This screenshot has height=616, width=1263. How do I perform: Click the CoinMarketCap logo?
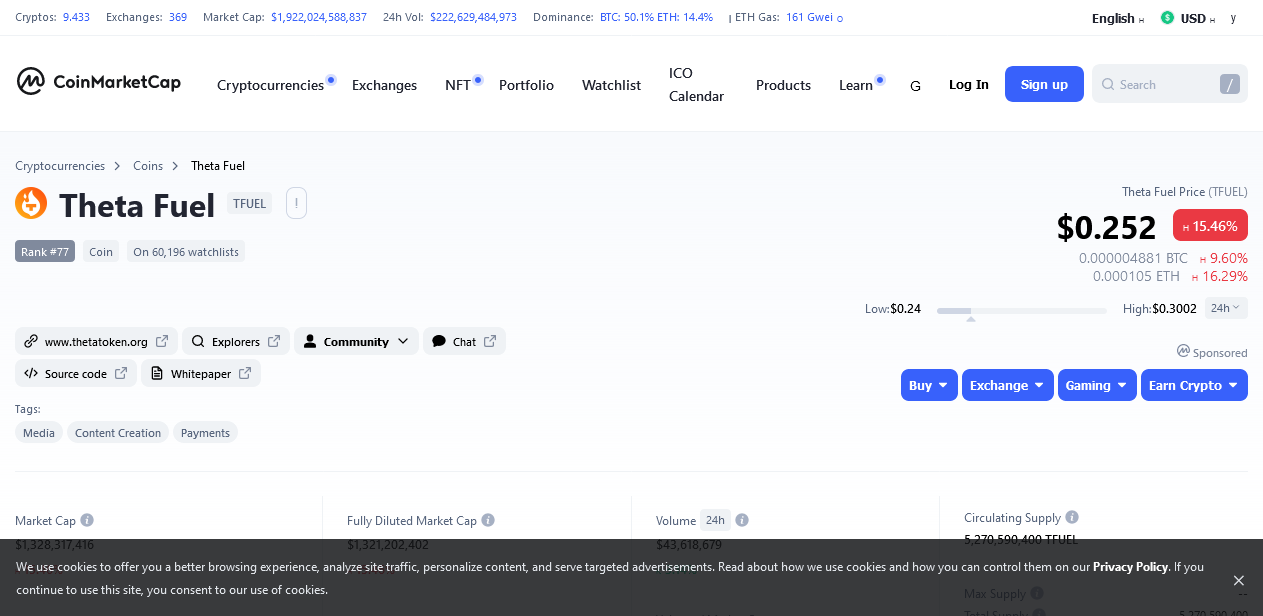(98, 81)
